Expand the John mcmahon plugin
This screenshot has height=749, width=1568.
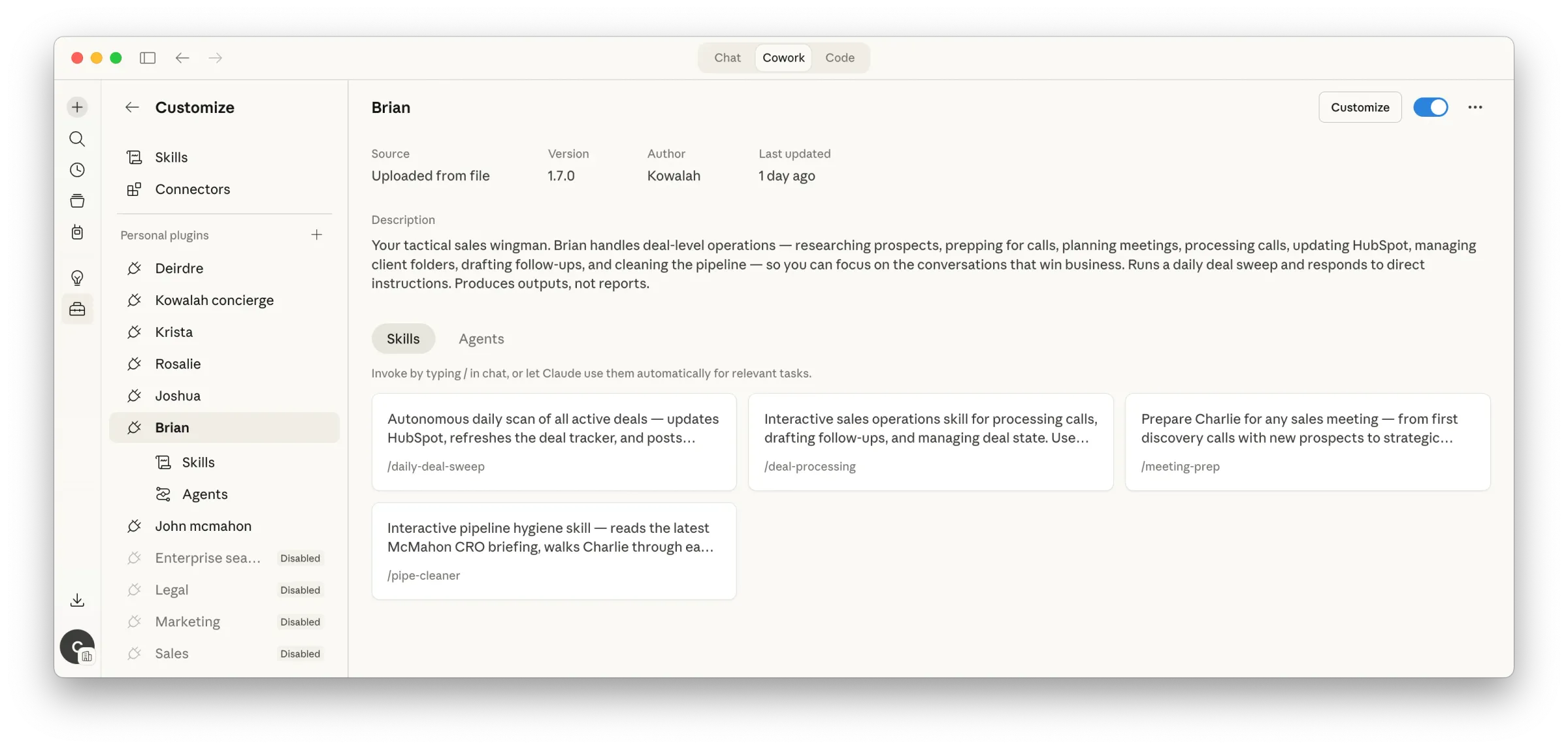[203, 526]
